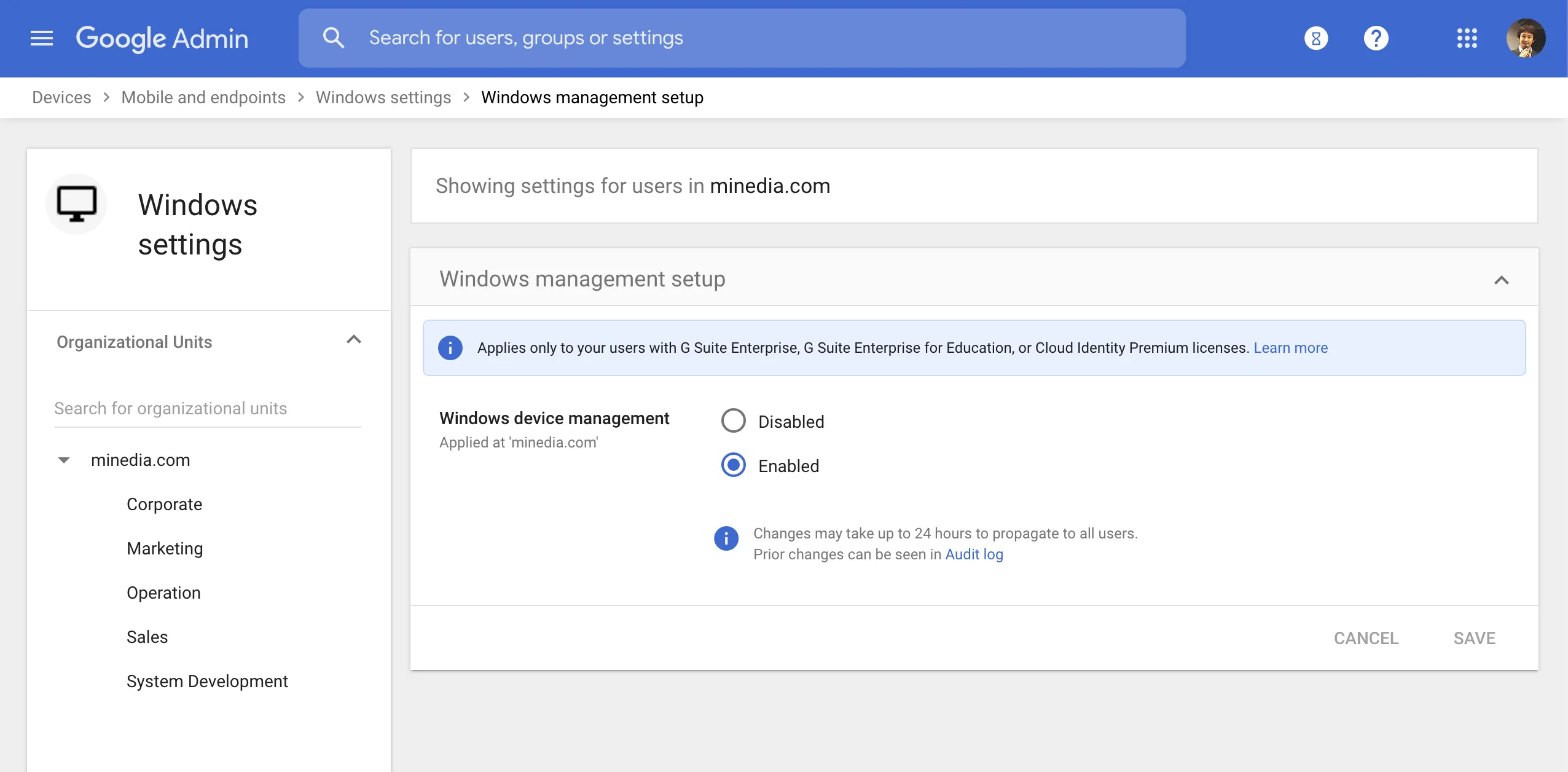Viewport: 1568px width, 772px height.
Task: Go to Devices breadcrumb
Action: (61, 97)
